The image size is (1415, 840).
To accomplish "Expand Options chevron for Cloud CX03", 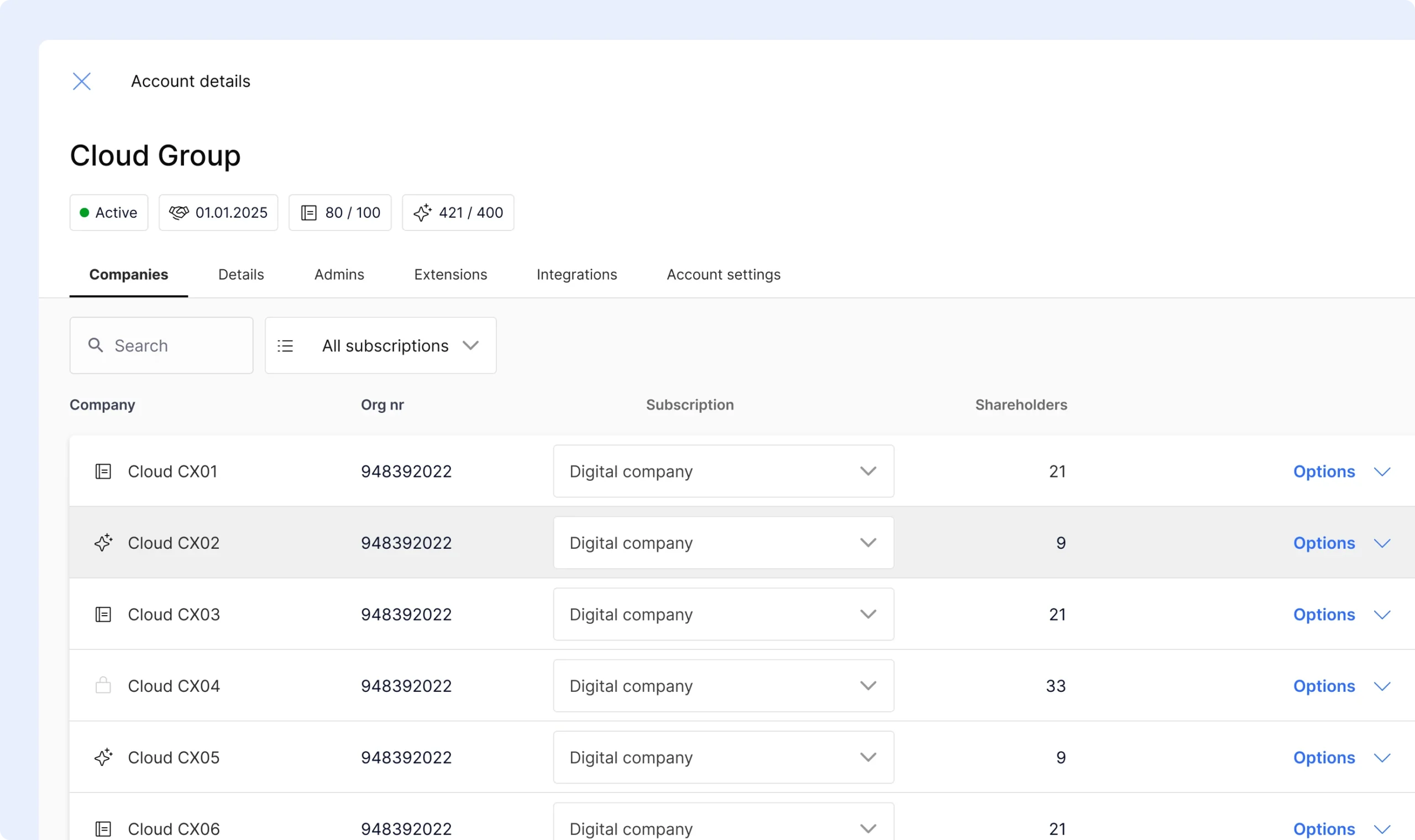I will [x=1382, y=615].
